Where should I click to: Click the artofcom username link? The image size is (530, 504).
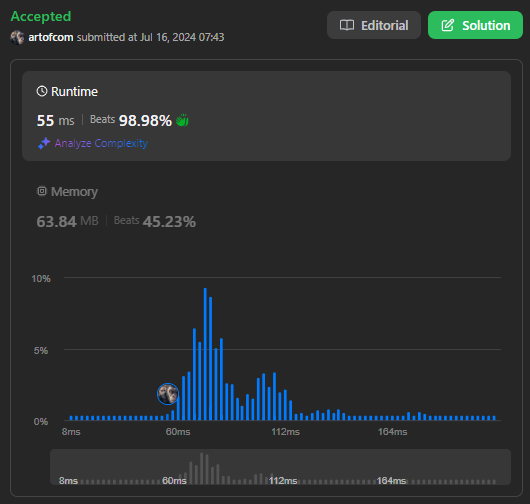[51, 37]
